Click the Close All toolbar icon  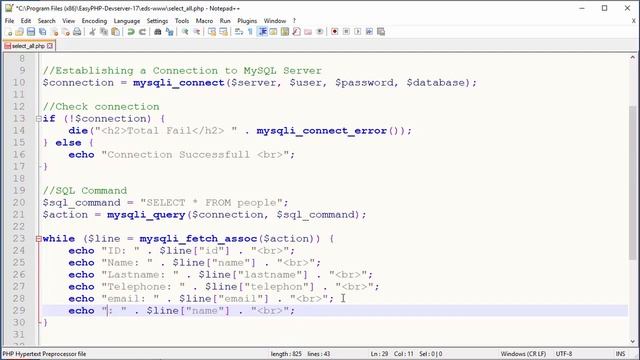pos(65,32)
